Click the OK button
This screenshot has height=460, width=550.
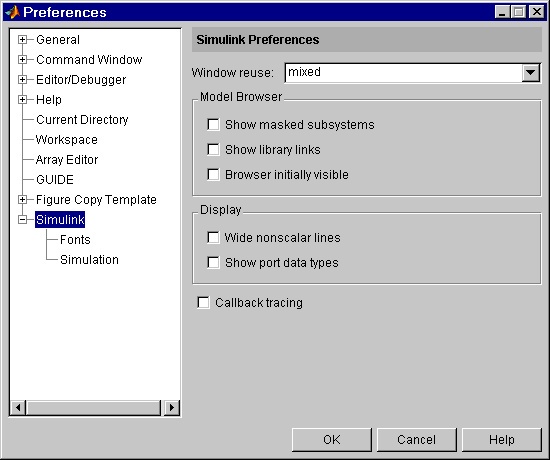331,440
